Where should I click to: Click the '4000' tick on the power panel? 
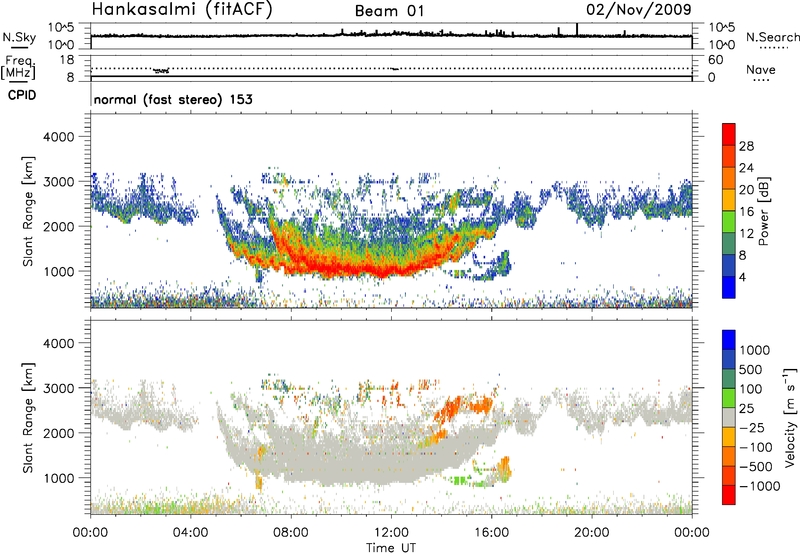58,137
